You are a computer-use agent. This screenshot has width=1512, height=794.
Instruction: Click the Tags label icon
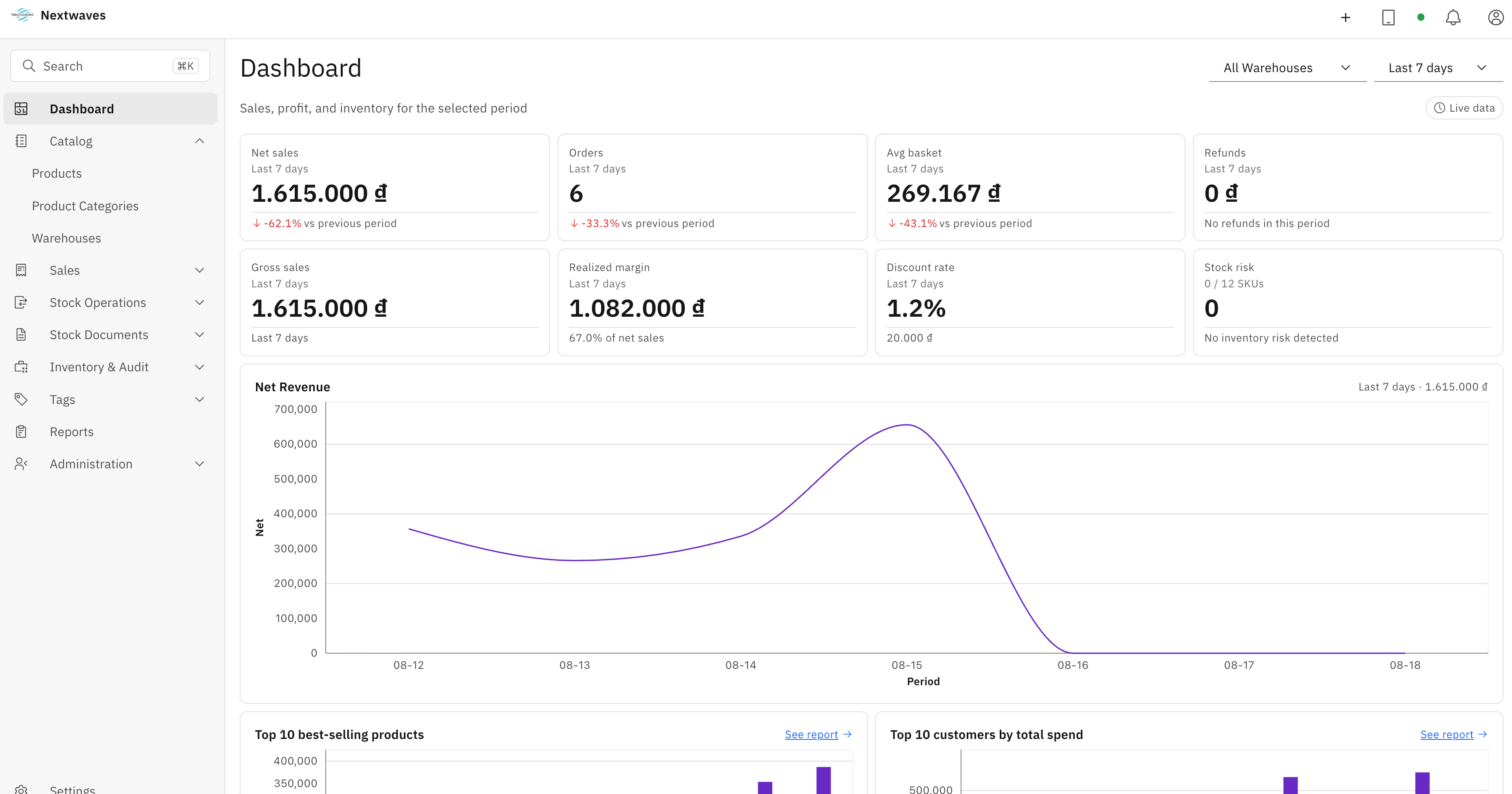coord(21,399)
